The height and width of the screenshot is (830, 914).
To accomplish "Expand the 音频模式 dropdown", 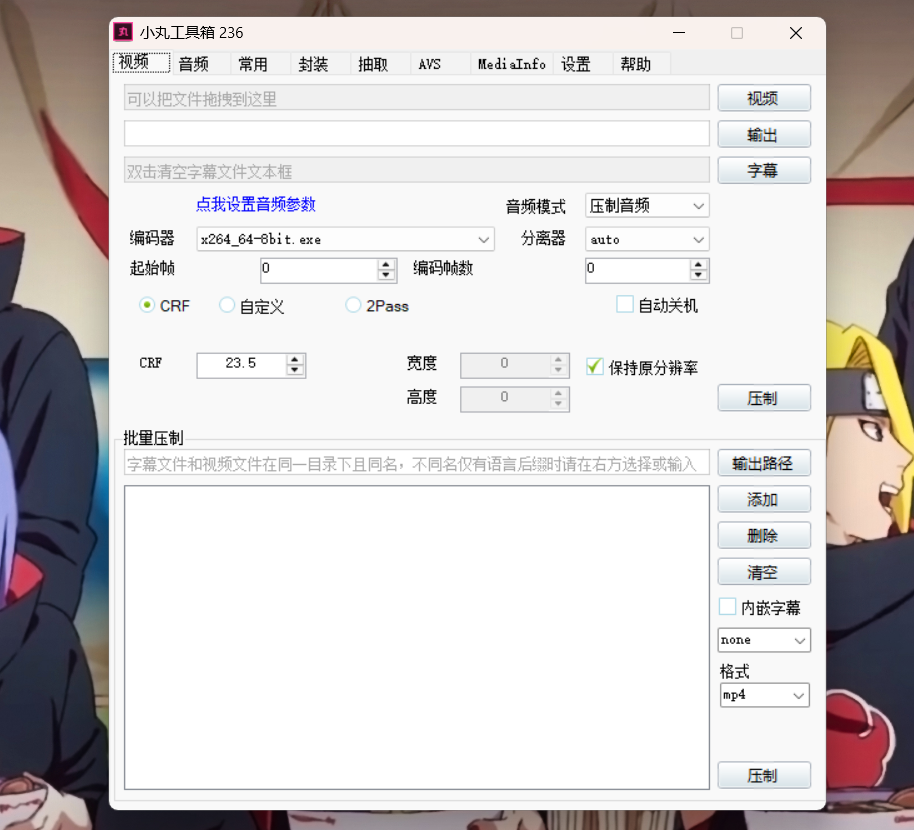I will [x=647, y=206].
